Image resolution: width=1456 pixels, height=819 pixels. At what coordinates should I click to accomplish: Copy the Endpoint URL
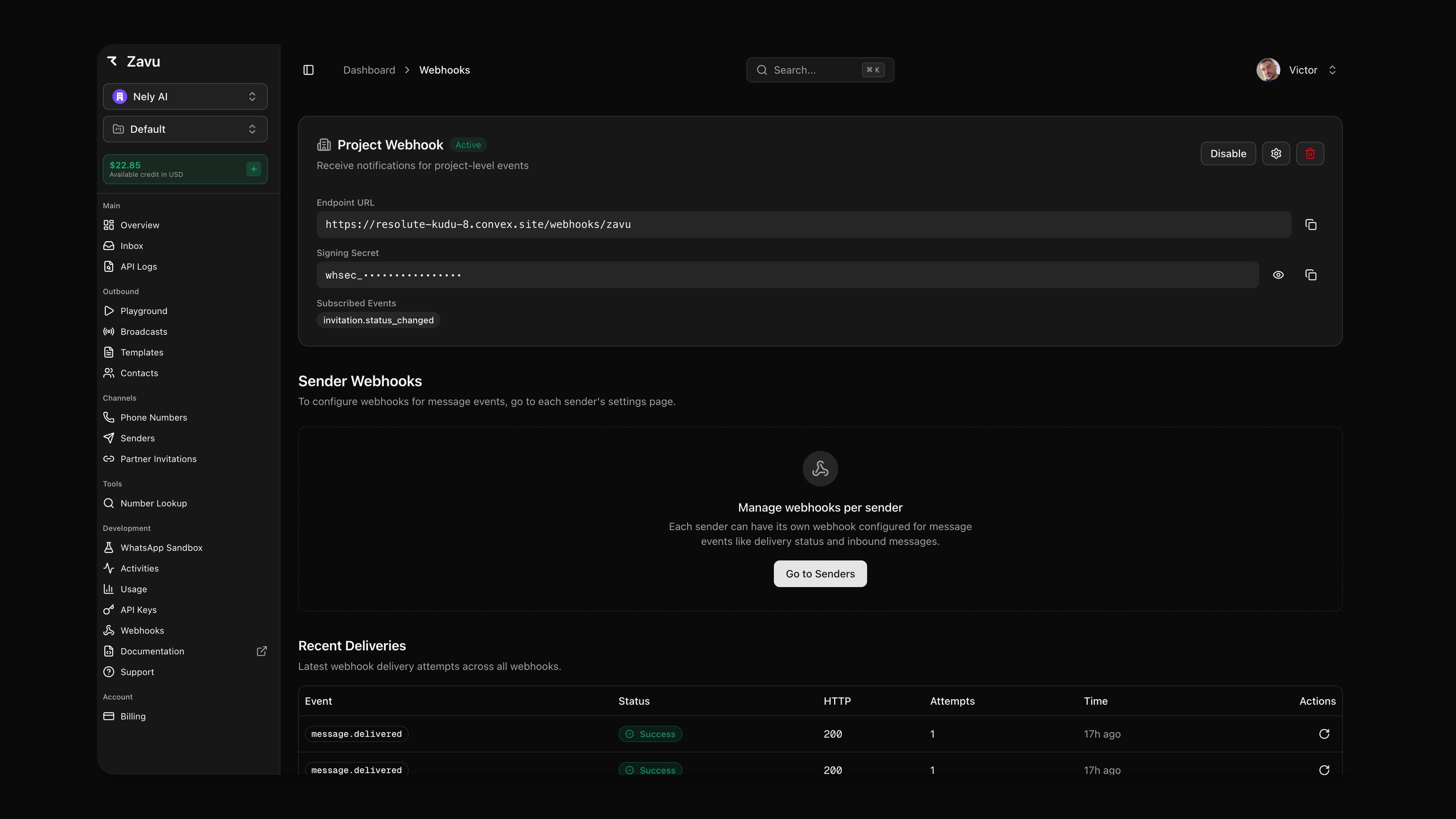[x=1311, y=225]
